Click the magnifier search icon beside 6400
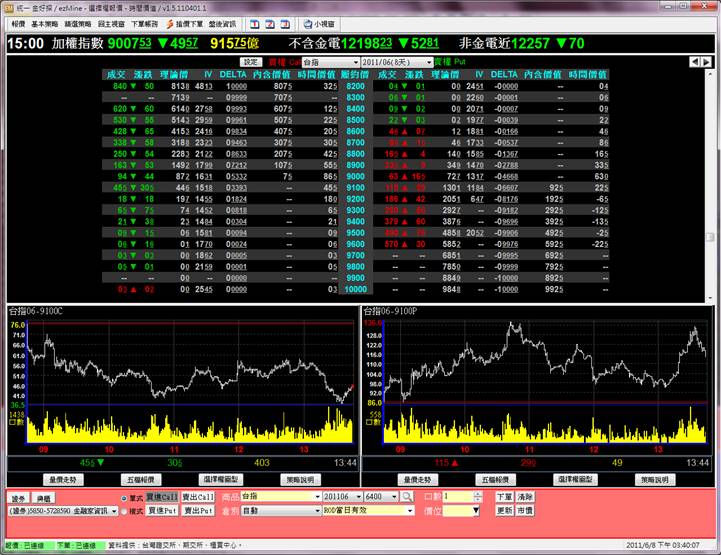The height and width of the screenshot is (555, 721). [x=407, y=496]
